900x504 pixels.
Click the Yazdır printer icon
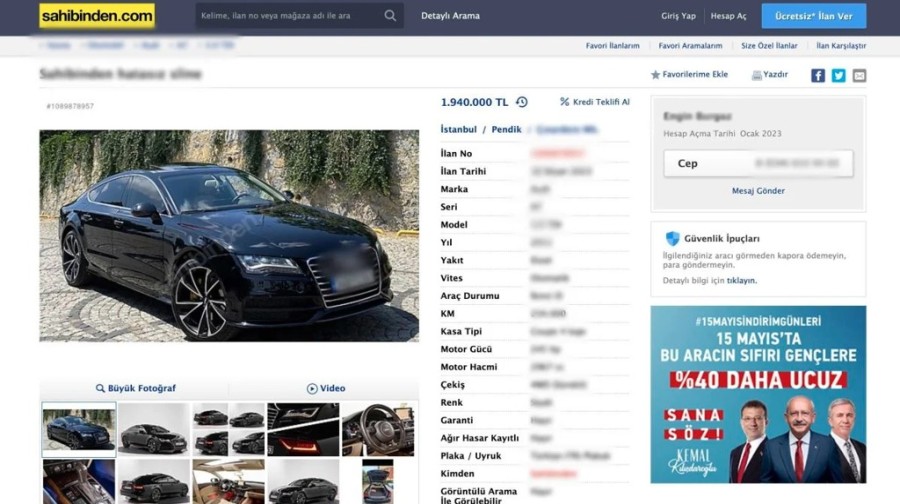point(757,75)
